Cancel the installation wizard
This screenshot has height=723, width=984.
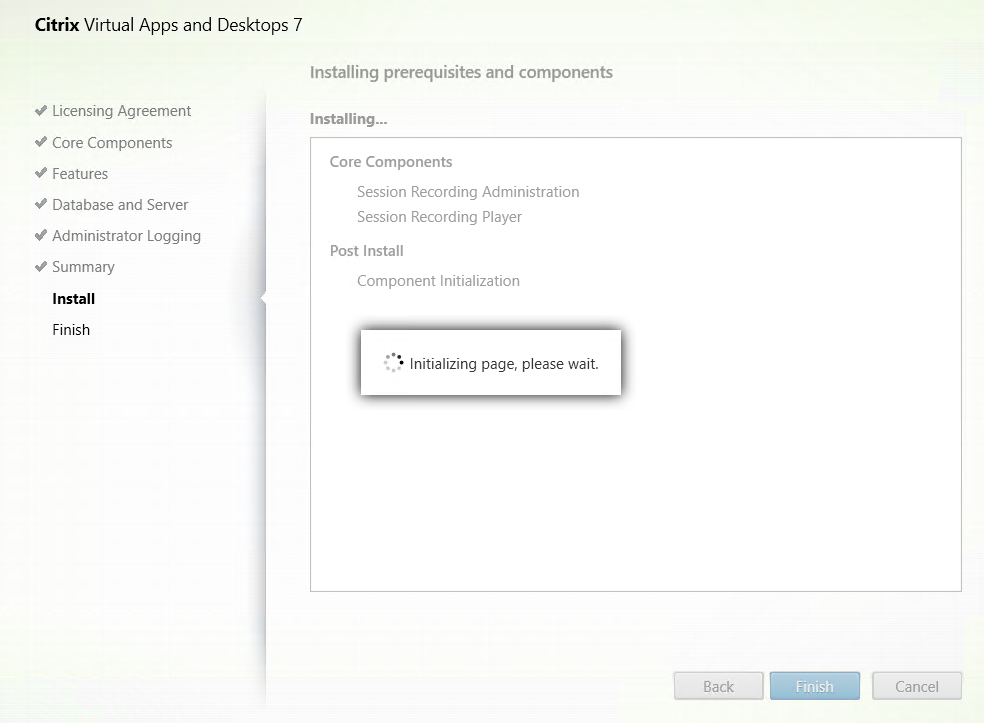[x=916, y=686]
